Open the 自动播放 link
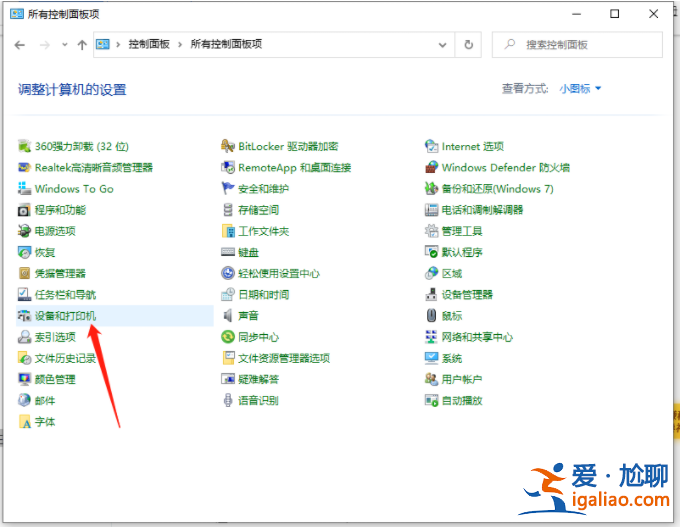 (462, 400)
